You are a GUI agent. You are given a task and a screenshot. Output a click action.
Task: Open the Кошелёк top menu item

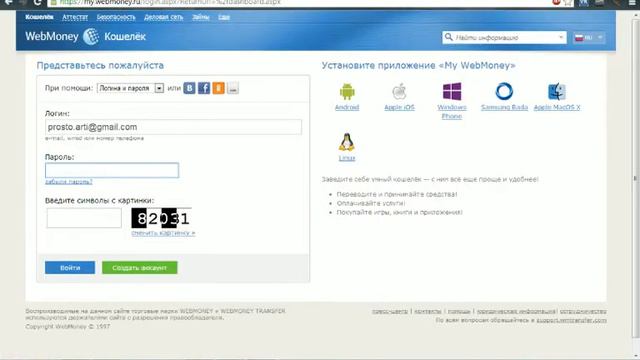[39, 17]
